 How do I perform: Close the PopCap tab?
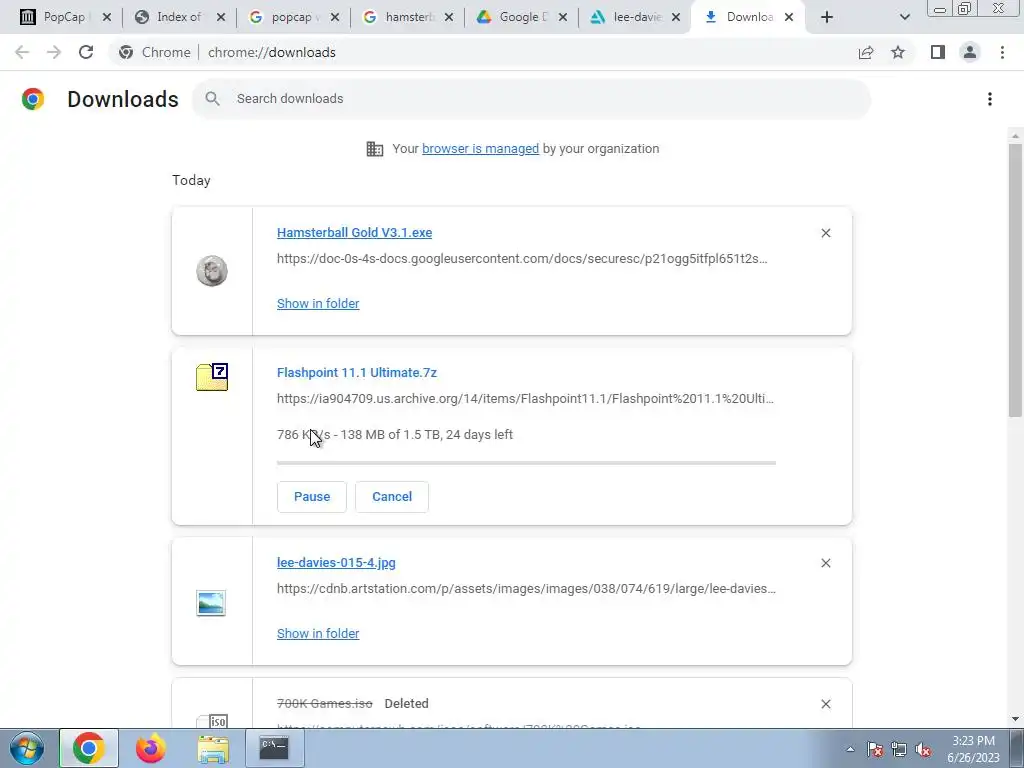[107, 17]
